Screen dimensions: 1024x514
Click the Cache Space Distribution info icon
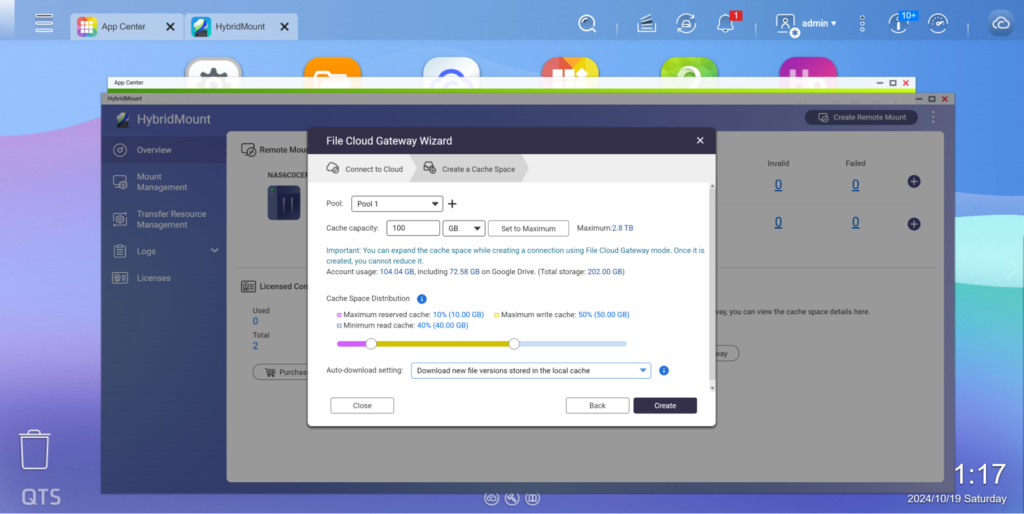[421, 299]
